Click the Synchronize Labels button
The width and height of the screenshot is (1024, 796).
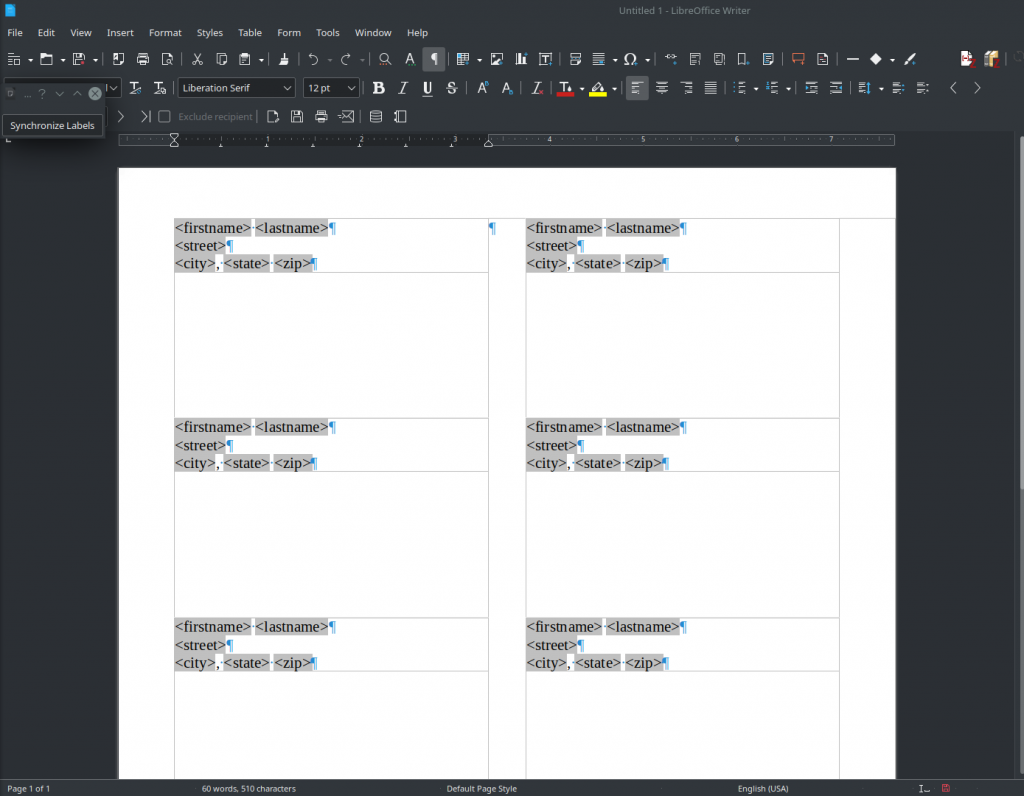point(52,125)
